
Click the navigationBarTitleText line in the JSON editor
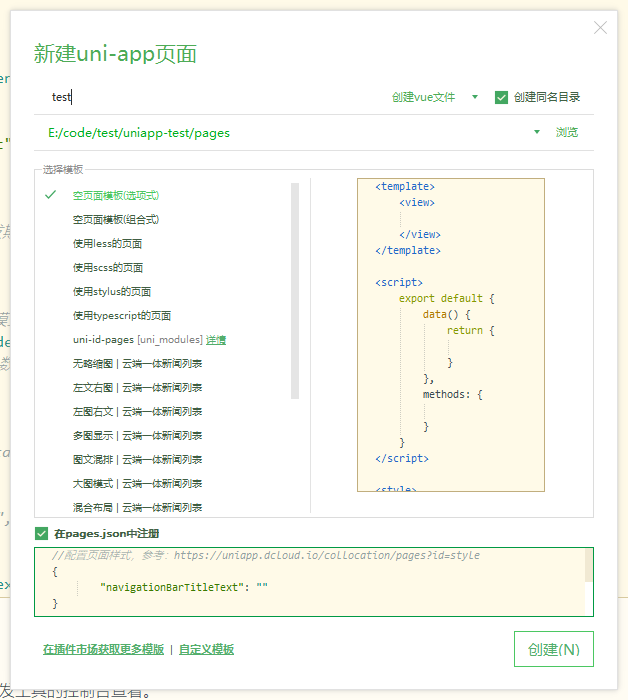point(184,588)
